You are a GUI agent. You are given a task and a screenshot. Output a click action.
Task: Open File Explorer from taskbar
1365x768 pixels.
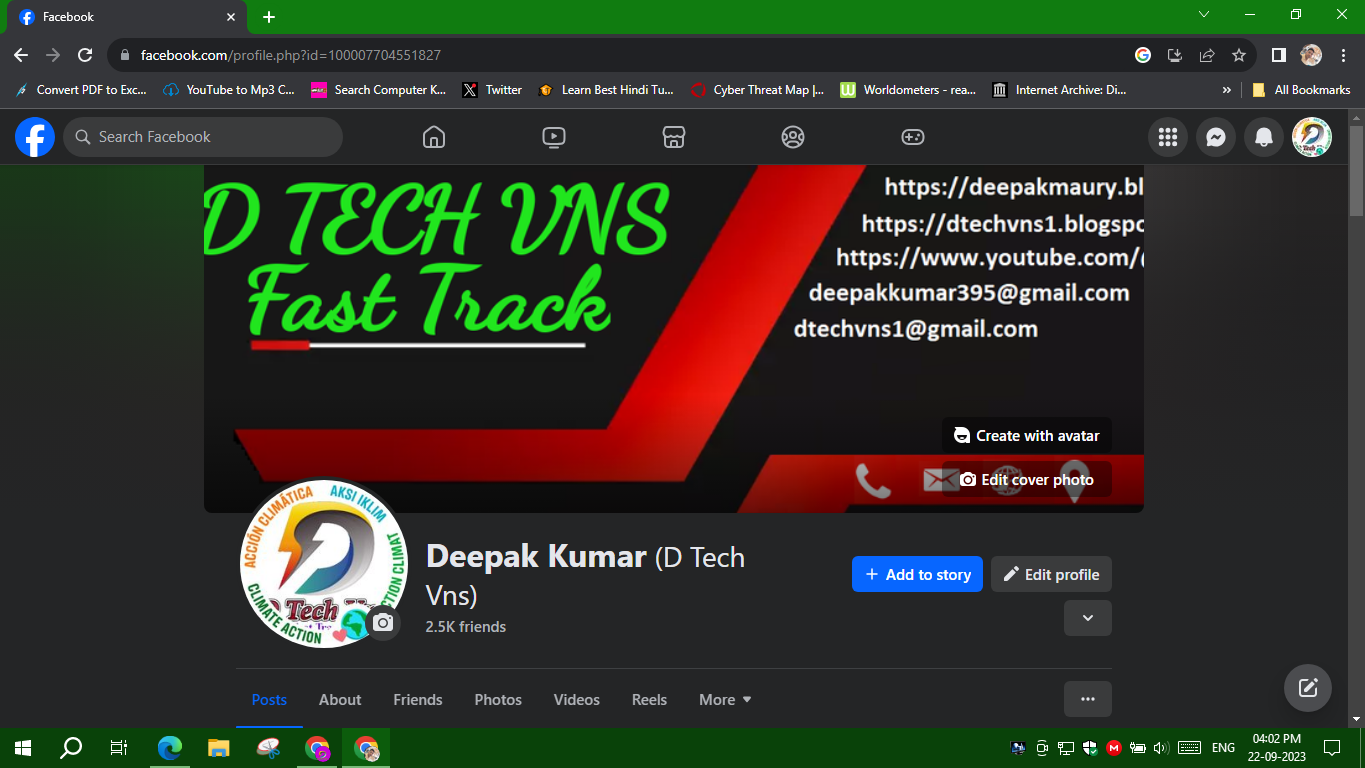click(218, 747)
